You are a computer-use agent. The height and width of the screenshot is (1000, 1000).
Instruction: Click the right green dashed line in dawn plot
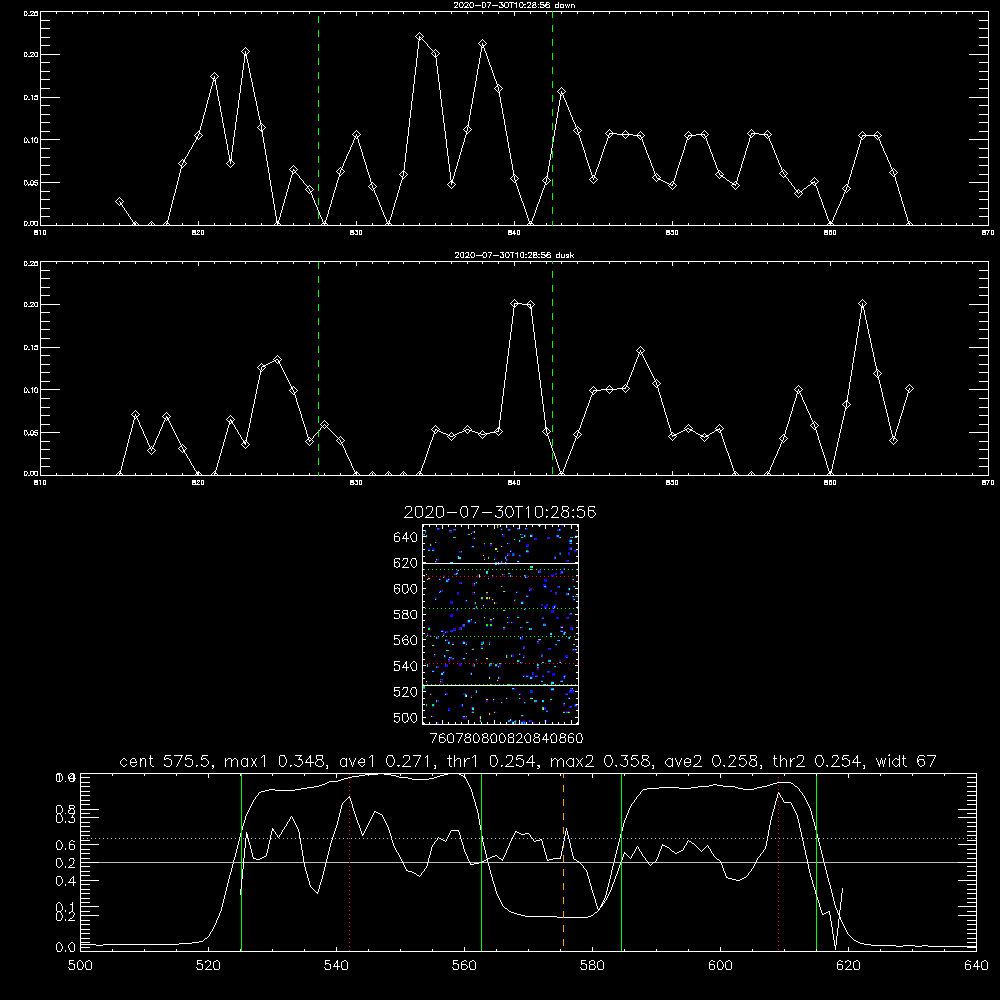coord(552,118)
